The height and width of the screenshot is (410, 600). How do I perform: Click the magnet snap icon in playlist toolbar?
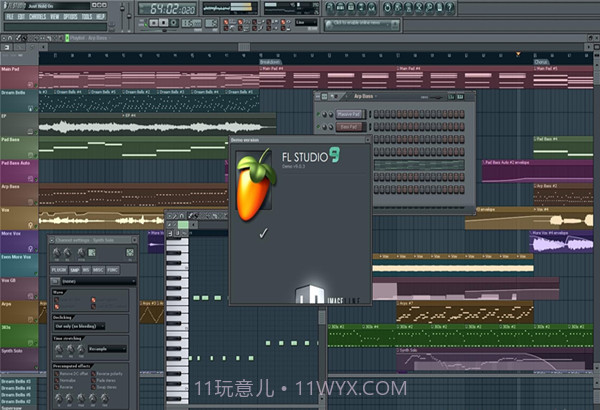[10, 38]
